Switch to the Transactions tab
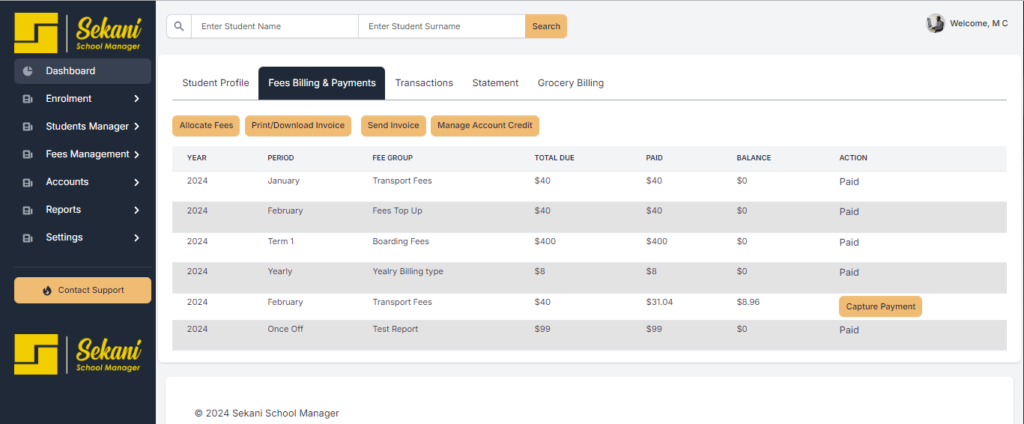 point(424,83)
